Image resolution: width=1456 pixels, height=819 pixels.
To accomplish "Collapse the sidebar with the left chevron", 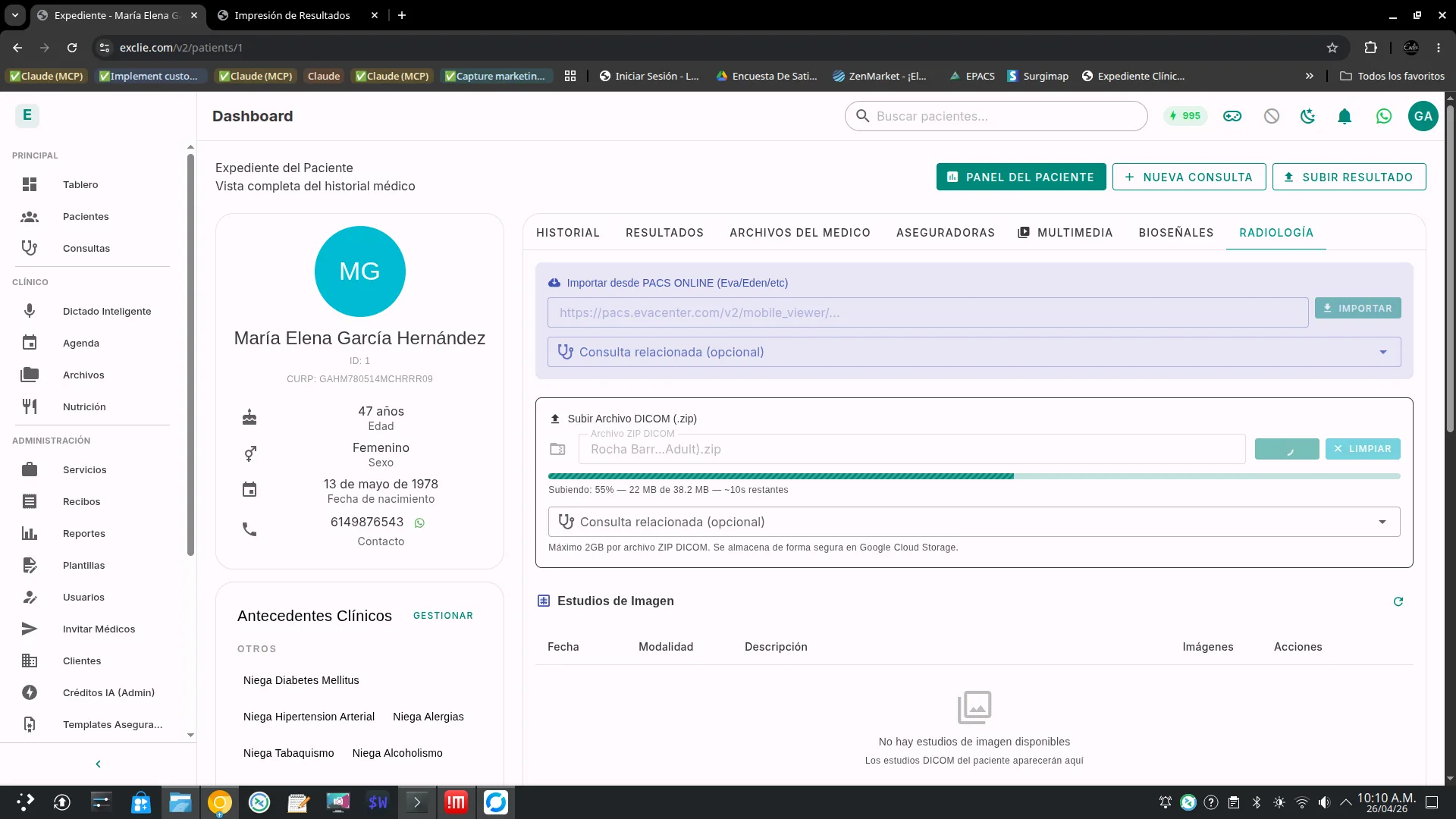I will pyautogui.click(x=98, y=764).
